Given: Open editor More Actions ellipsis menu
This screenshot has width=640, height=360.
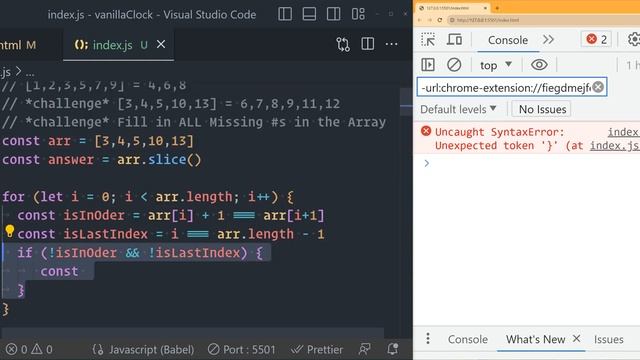Looking at the screenshot, I should 391,44.
